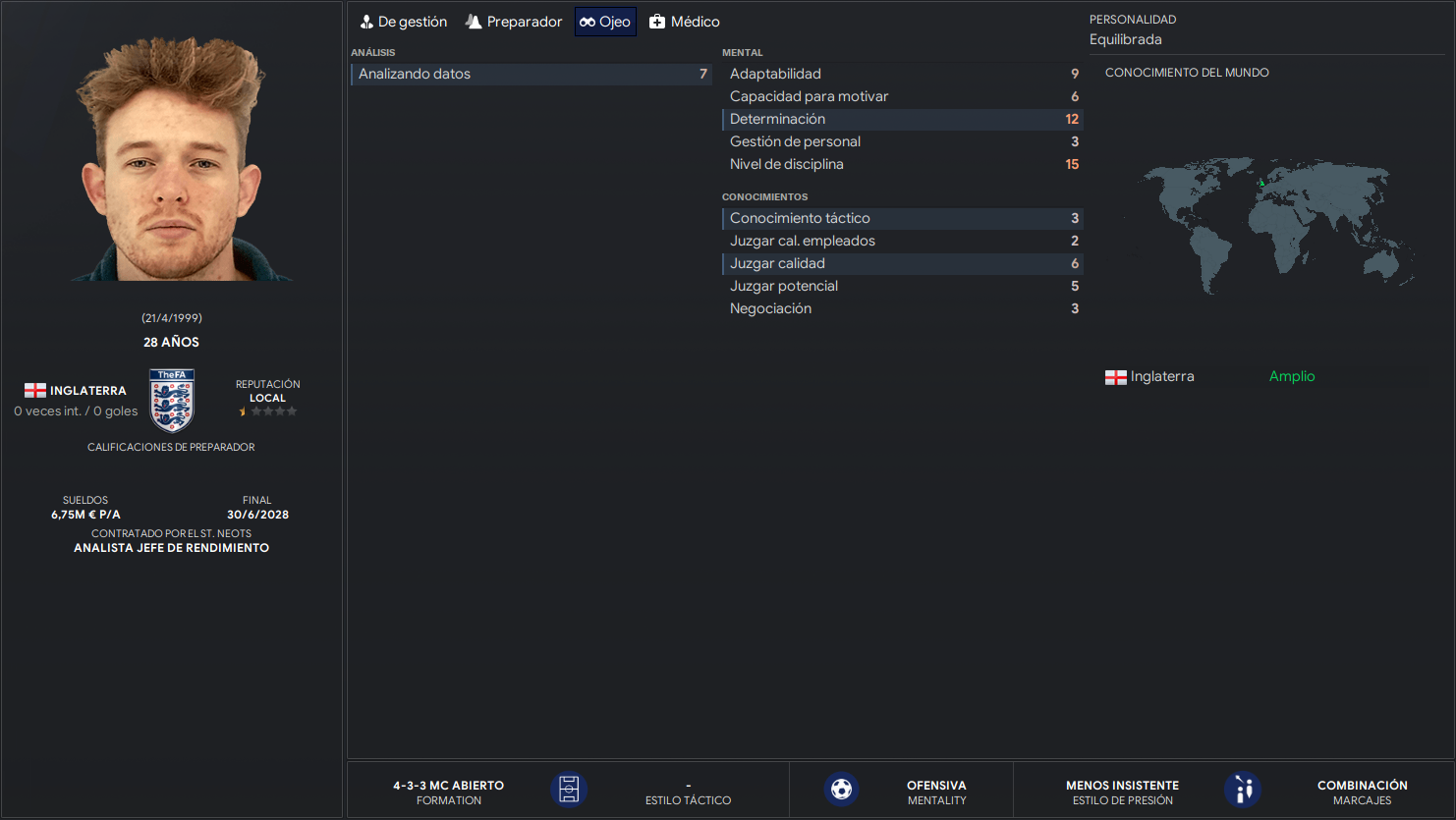The height and width of the screenshot is (820, 1456).
Task: Open the 4-3-3 MC Abierto formation
Action: pyautogui.click(x=449, y=786)
